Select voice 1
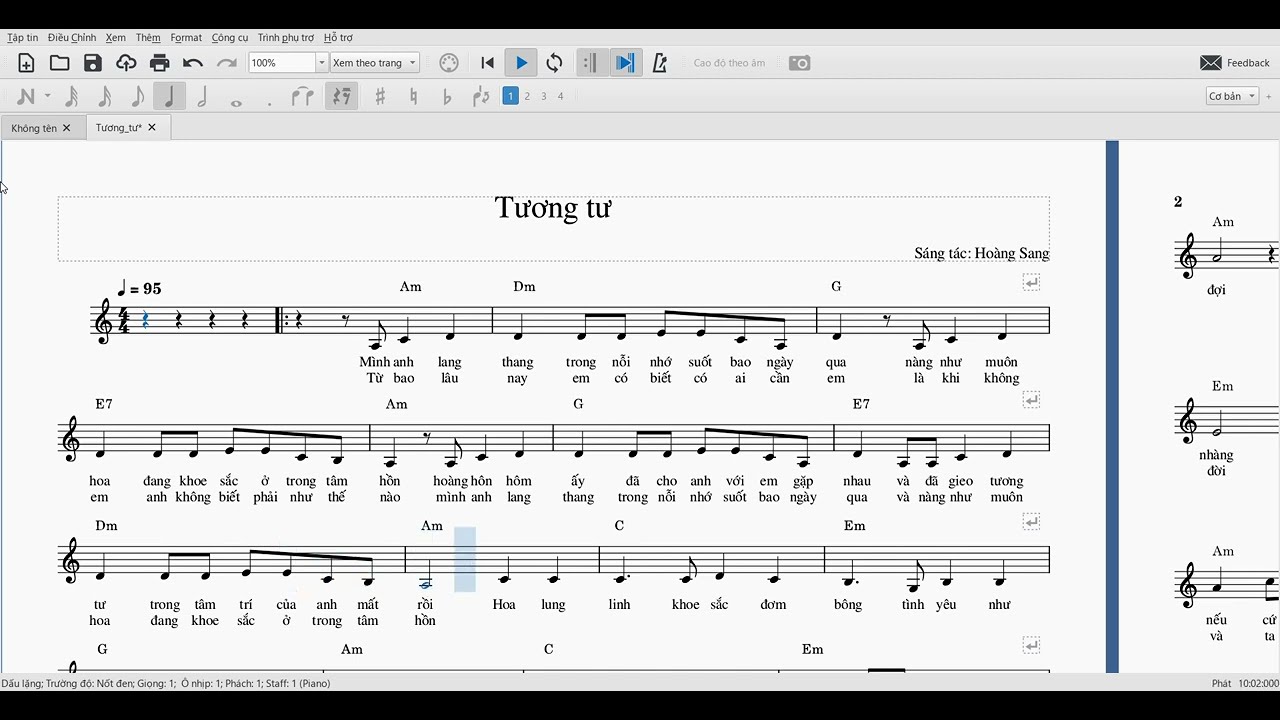Screen dimensions: 1280x720 pyautogui.click(x=510, y=96)
